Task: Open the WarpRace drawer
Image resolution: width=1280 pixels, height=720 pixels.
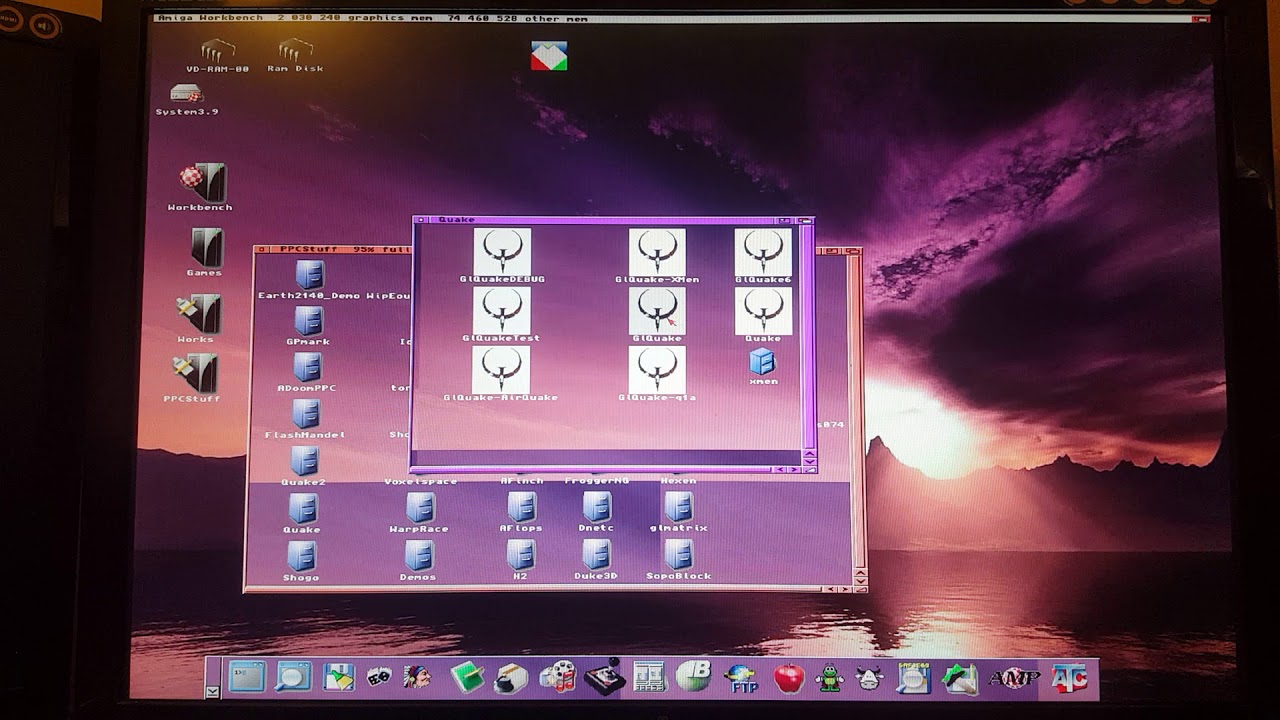Action: click(420, 508)
